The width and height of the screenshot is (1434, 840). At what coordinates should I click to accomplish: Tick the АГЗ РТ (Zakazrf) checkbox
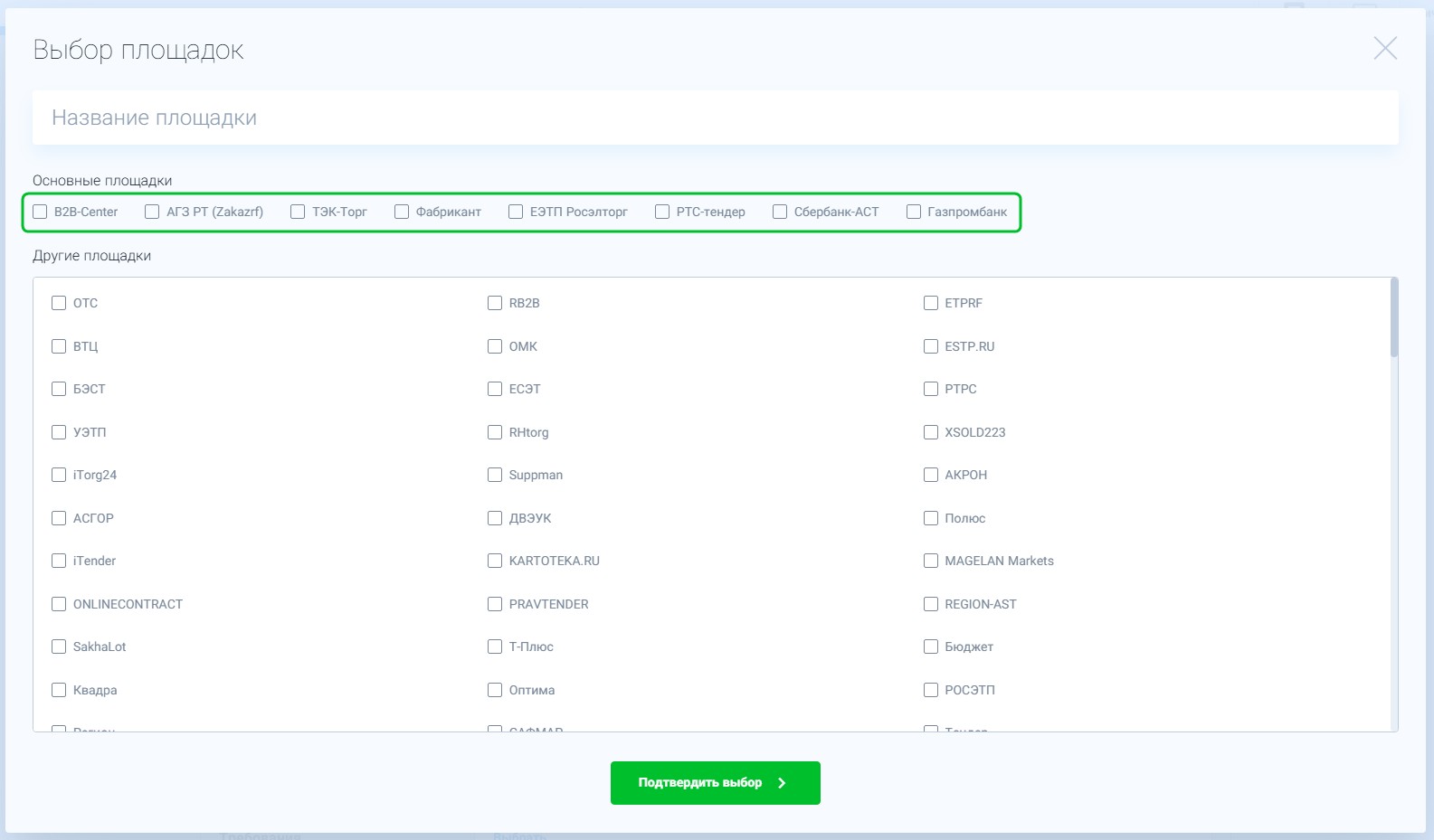tap(152, 212)
